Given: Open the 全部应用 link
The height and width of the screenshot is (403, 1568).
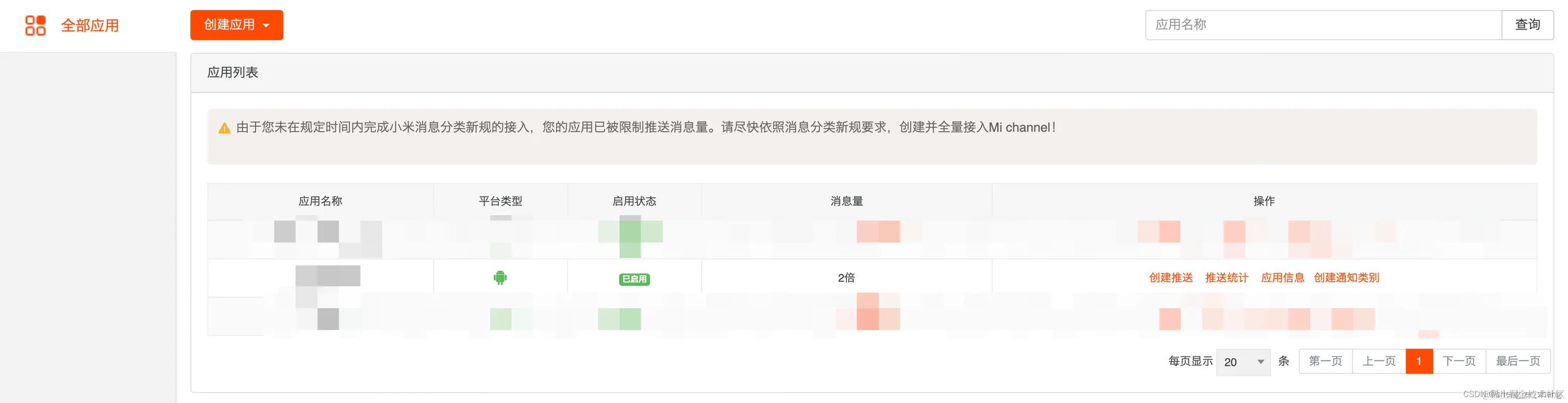Looking at the screenshot, I should 90,25.
